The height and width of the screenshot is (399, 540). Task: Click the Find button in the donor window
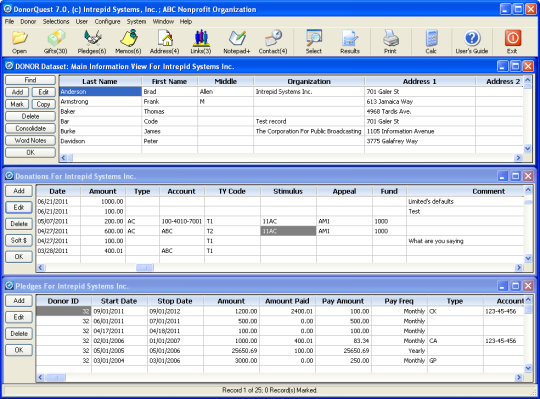coord(30,80)
